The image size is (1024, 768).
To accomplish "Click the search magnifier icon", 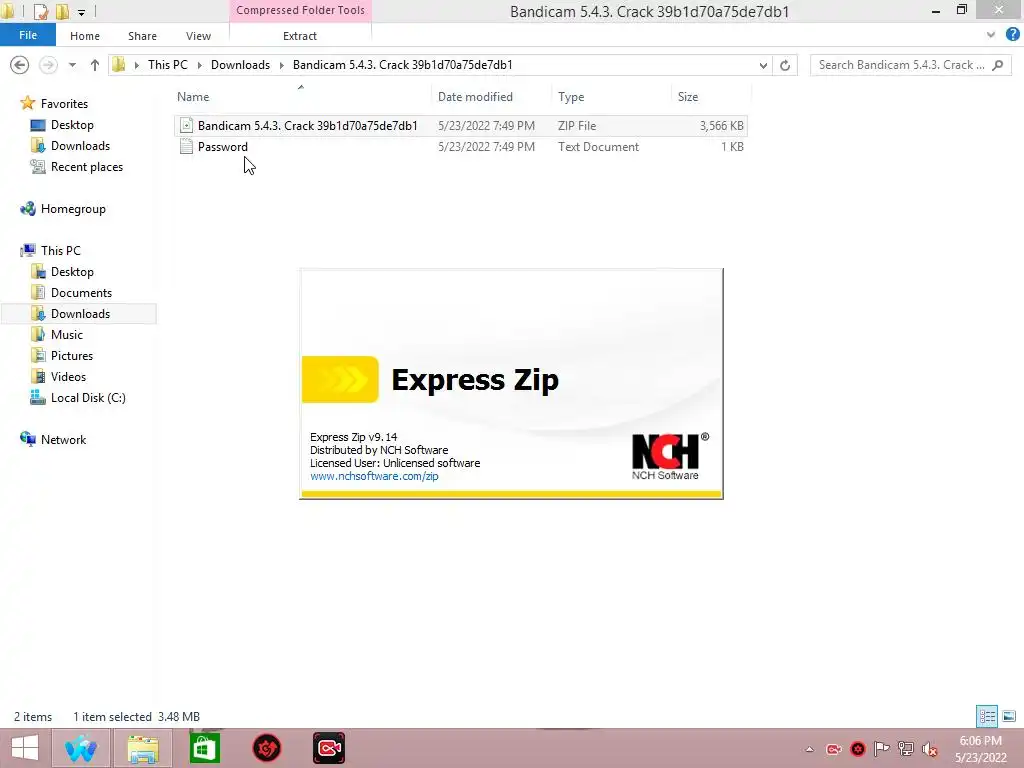I will click(x=998, y=65).
